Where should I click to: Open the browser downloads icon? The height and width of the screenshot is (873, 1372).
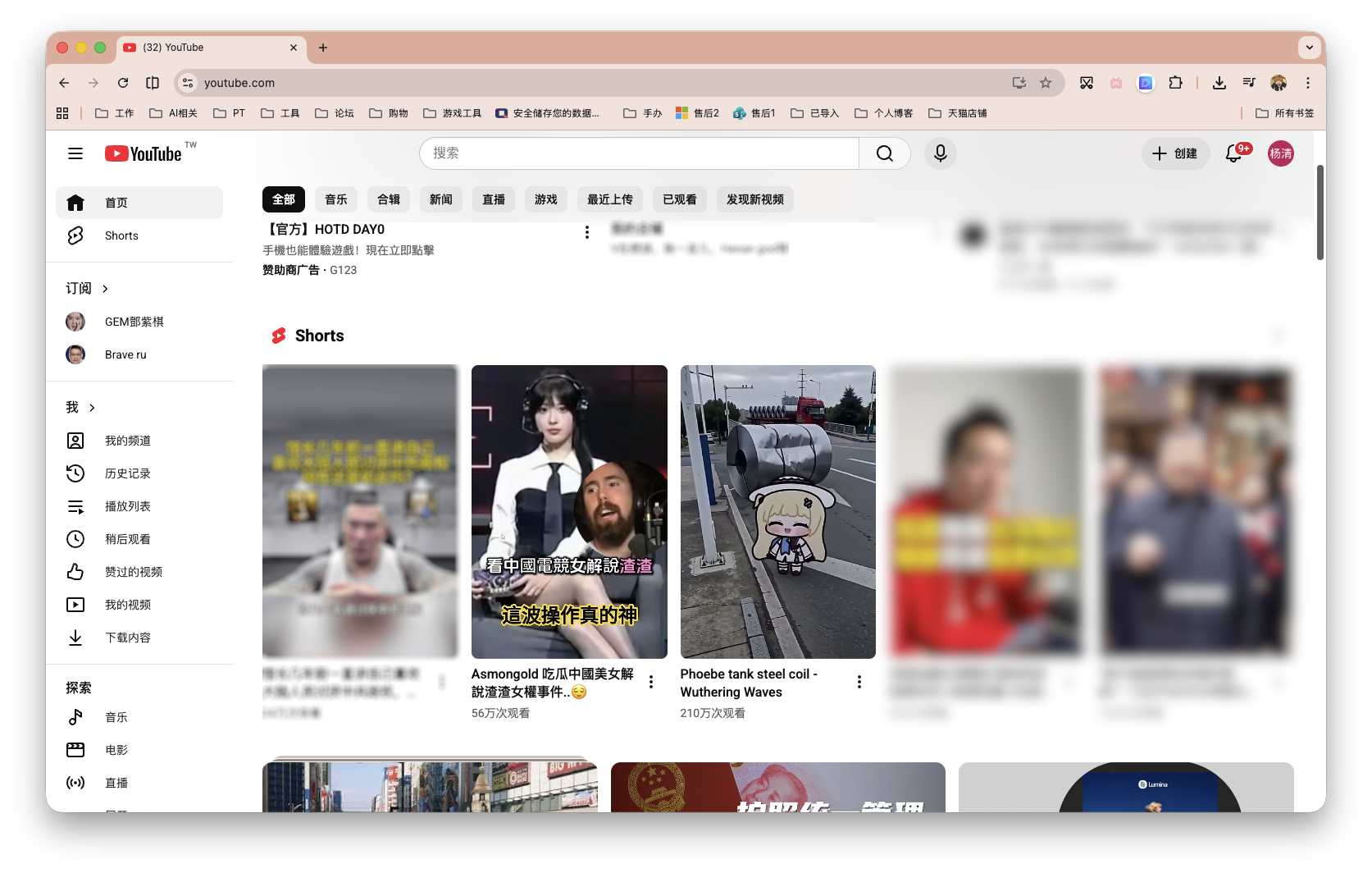[1219, 83]
